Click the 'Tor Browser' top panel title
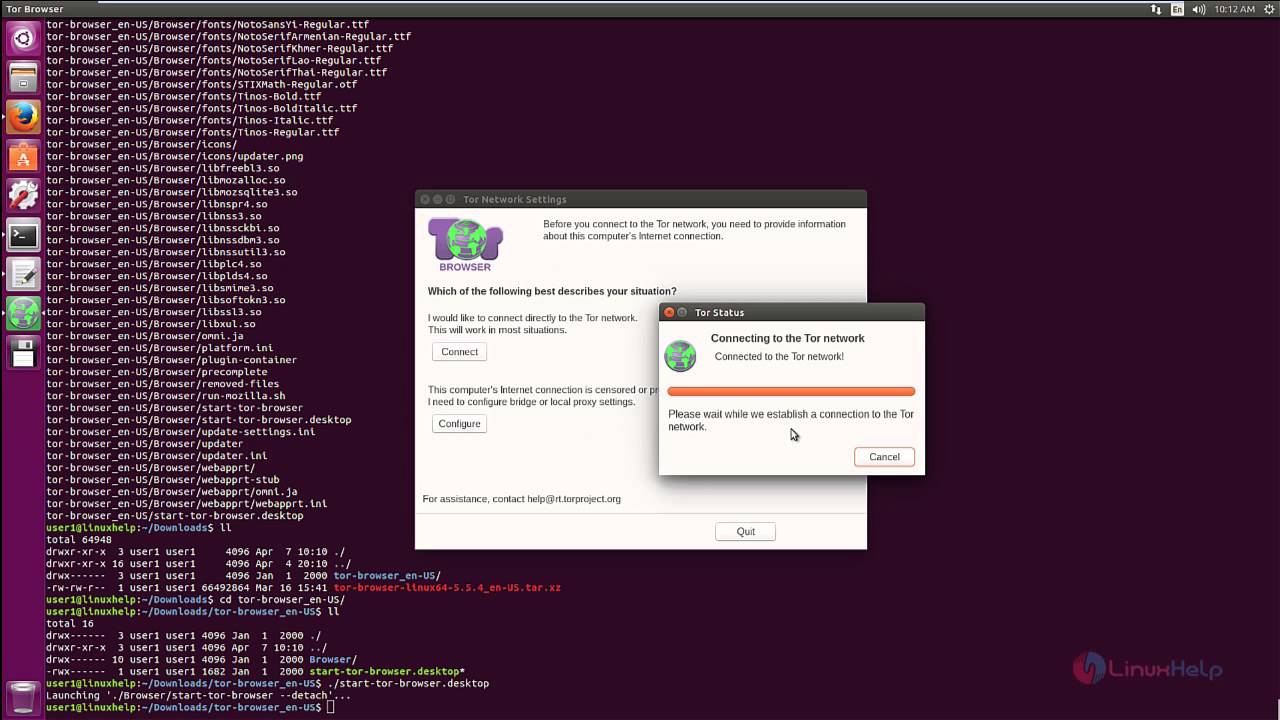Image resolution: width=1280 pixels, height=720 pixels. coord(35,9)
